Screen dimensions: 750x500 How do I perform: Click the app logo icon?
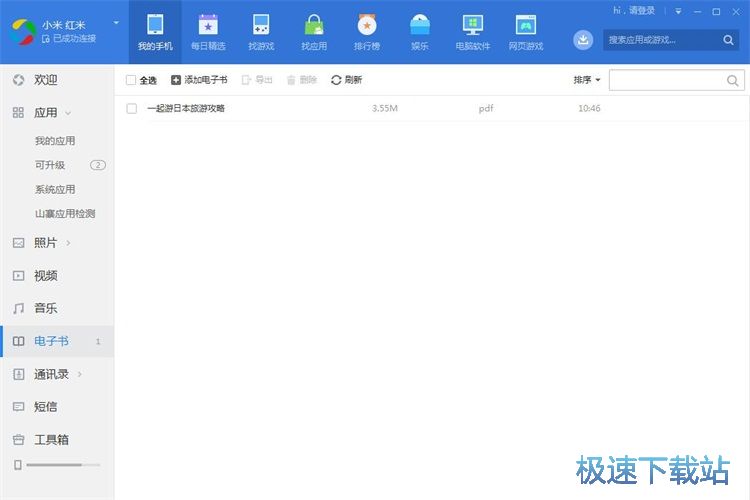(24, 32)
